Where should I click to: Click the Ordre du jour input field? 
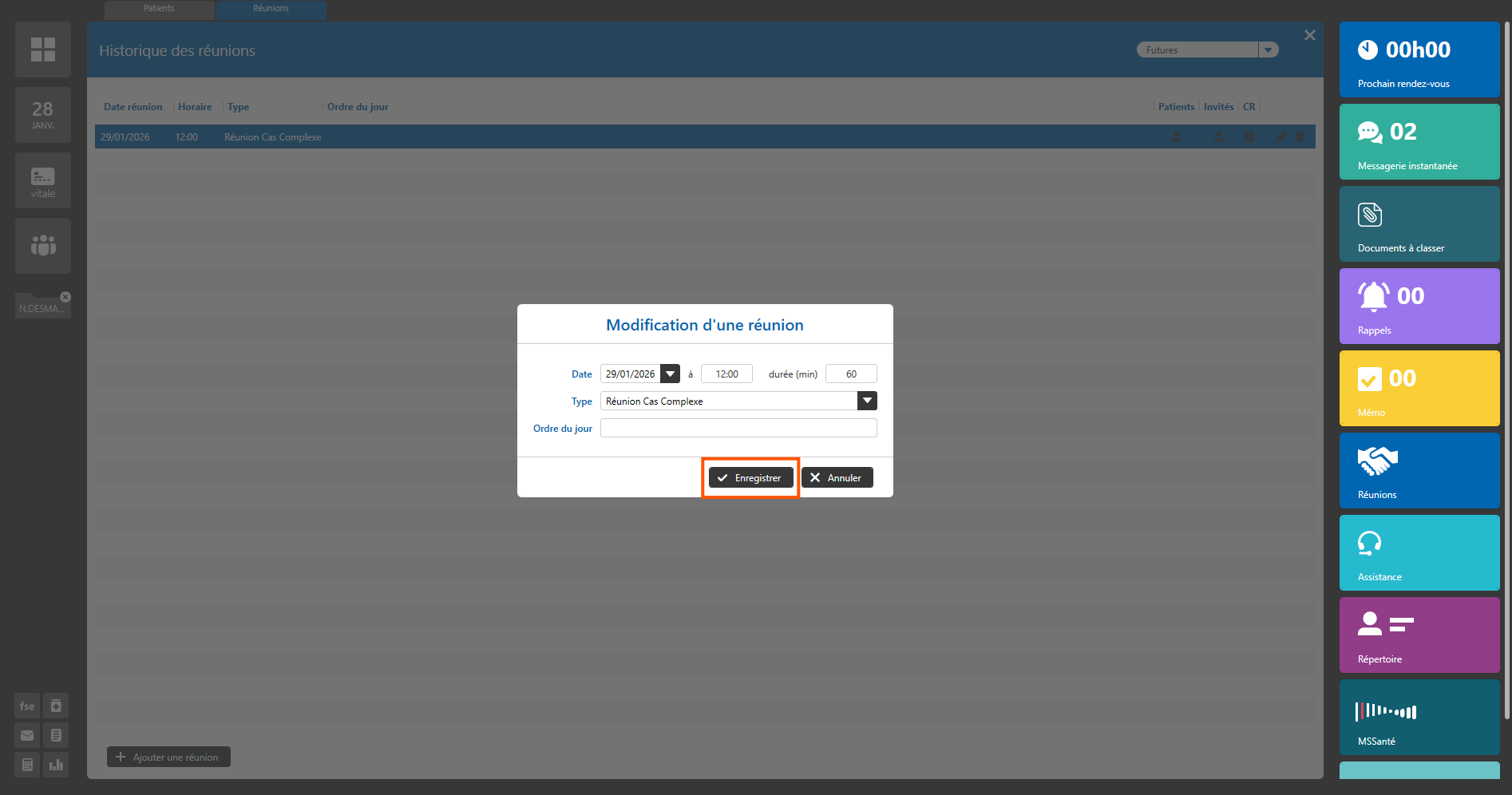[738, 429]
